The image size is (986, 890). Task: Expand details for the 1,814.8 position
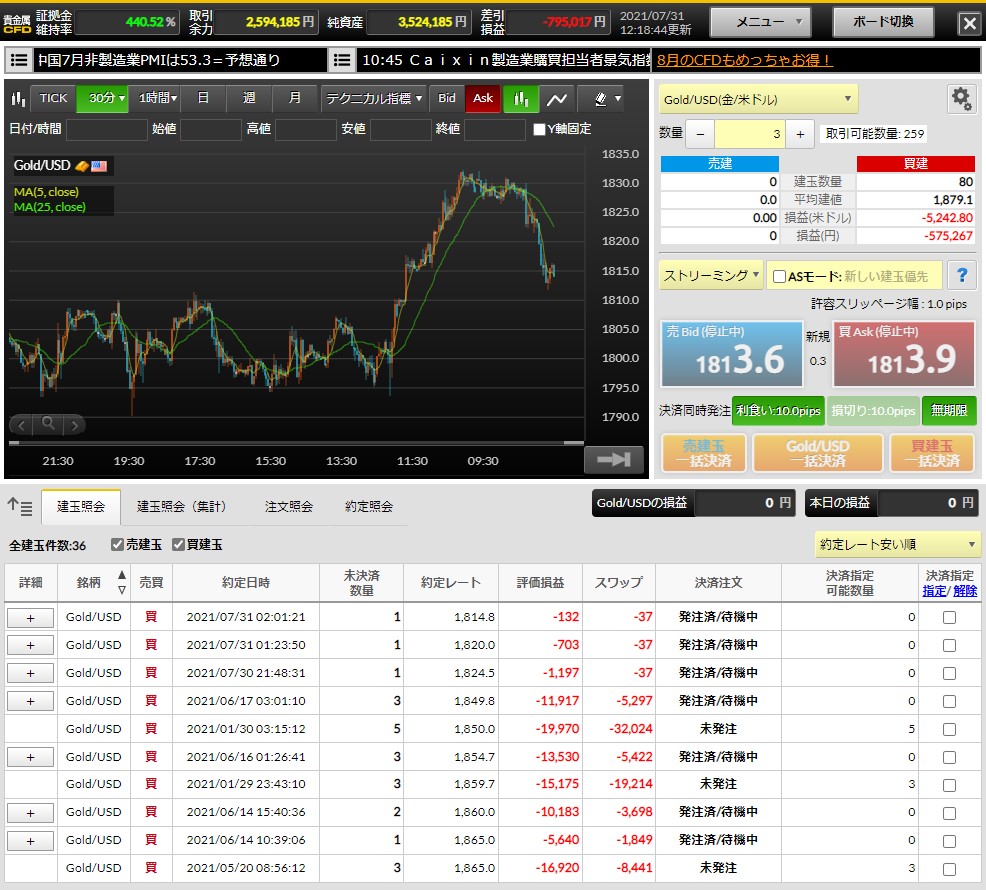30,618
